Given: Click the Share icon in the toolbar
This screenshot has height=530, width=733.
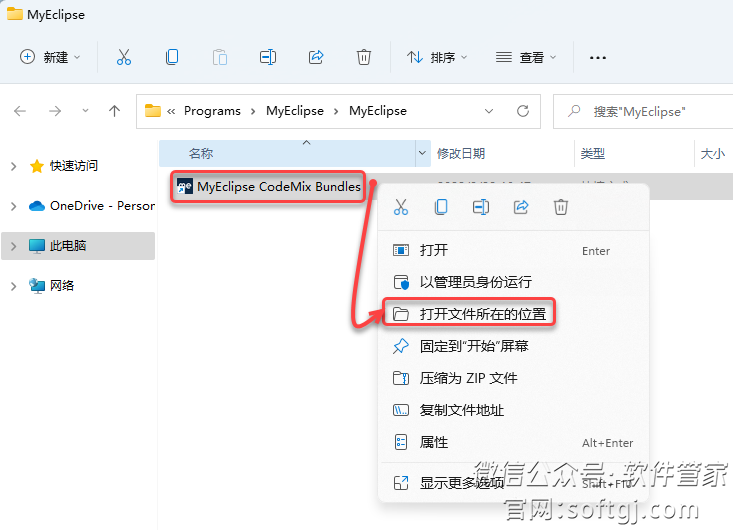Looking at the screenshot, I should tap(316, 57).
